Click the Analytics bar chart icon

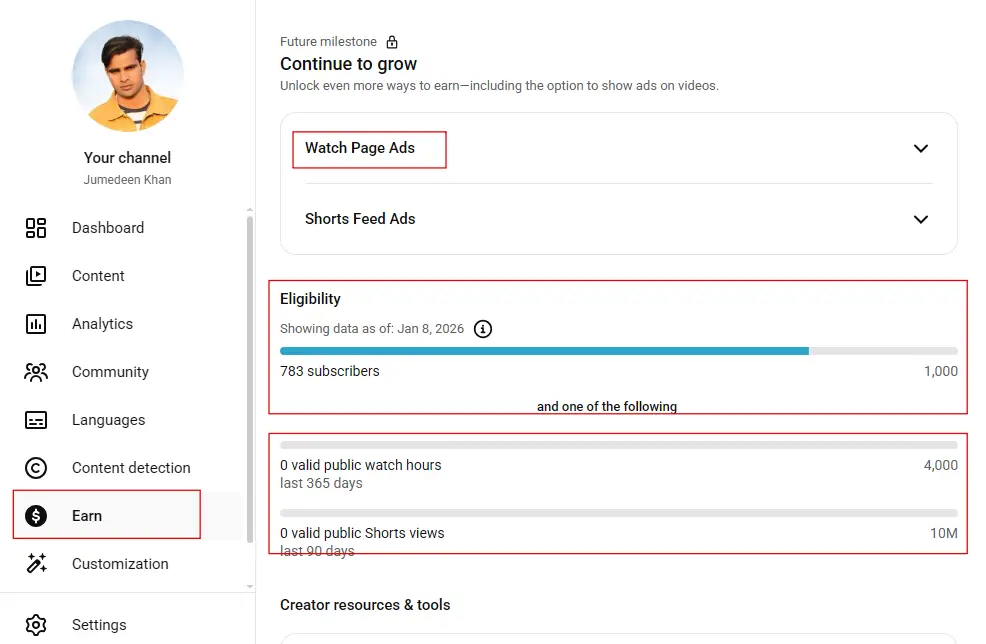(x=36, y=324)
